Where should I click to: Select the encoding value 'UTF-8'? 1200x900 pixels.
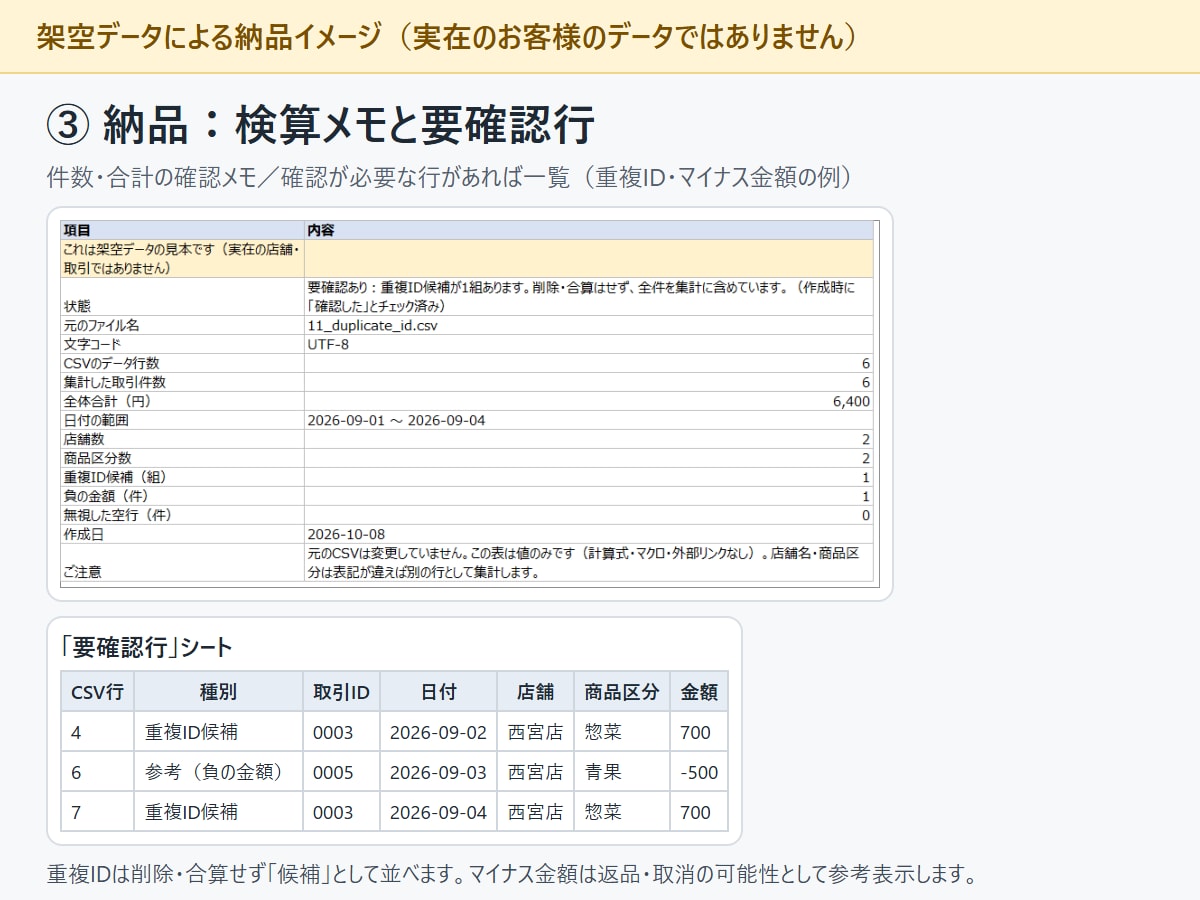[328, 344]
